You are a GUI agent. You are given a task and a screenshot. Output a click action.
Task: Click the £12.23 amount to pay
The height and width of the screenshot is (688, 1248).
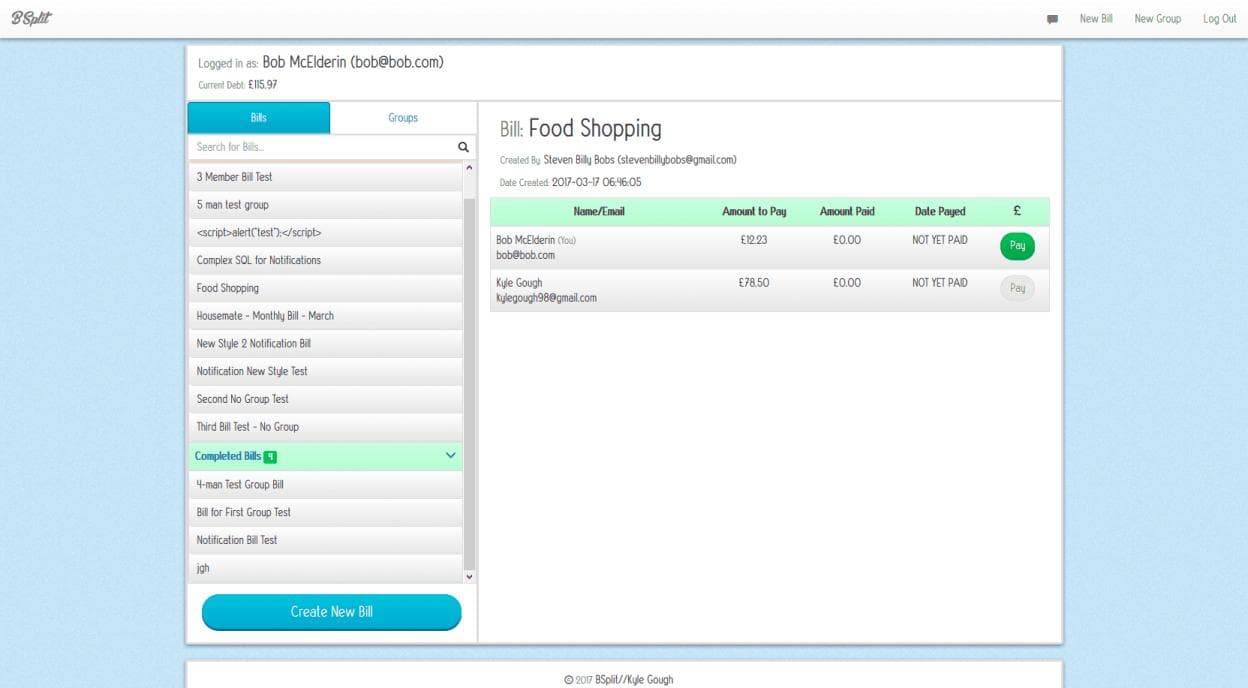point(754,241)
